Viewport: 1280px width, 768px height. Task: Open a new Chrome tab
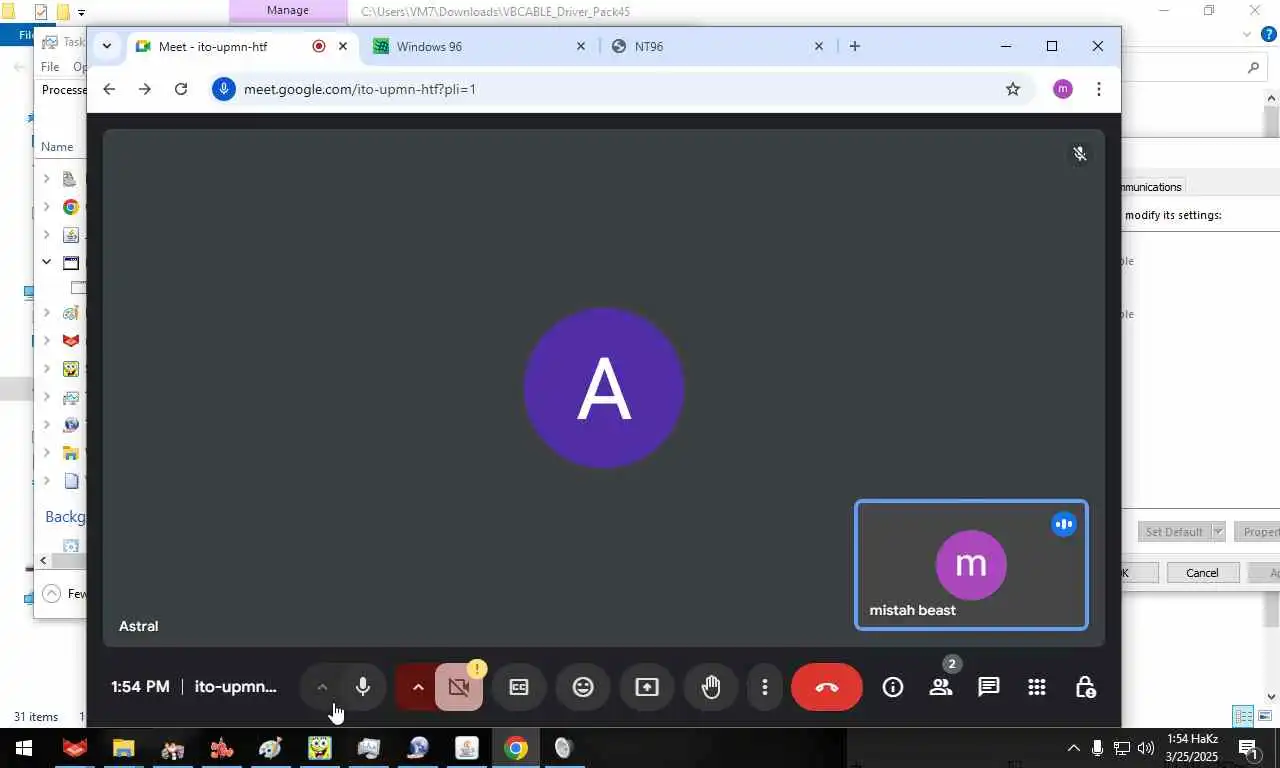[x=855, y=46]
